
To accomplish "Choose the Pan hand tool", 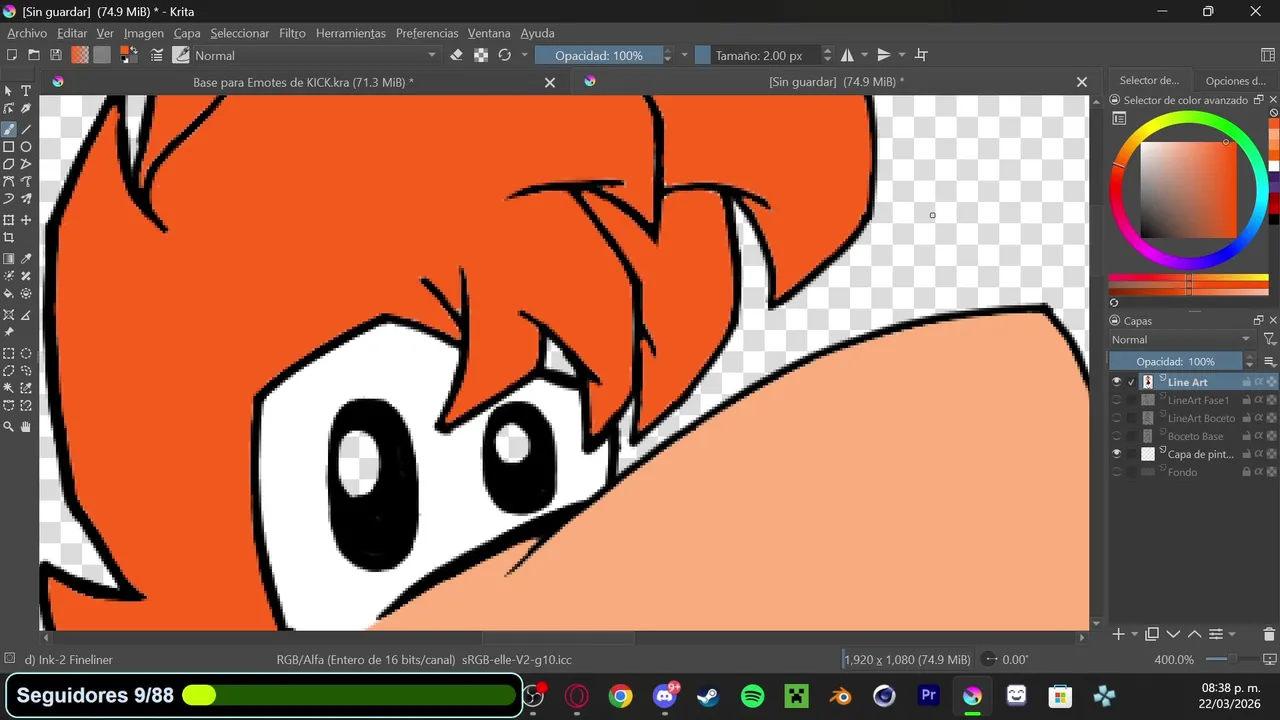I will [x=26, y=426].
